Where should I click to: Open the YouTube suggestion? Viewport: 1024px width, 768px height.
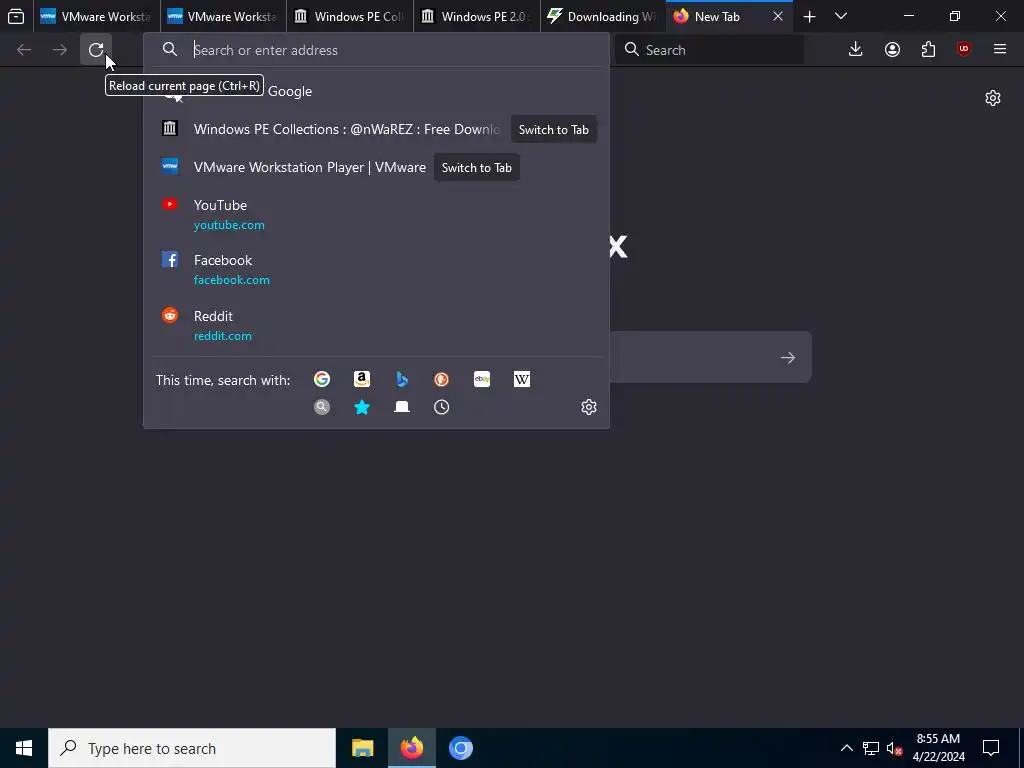tap(376, 214)
